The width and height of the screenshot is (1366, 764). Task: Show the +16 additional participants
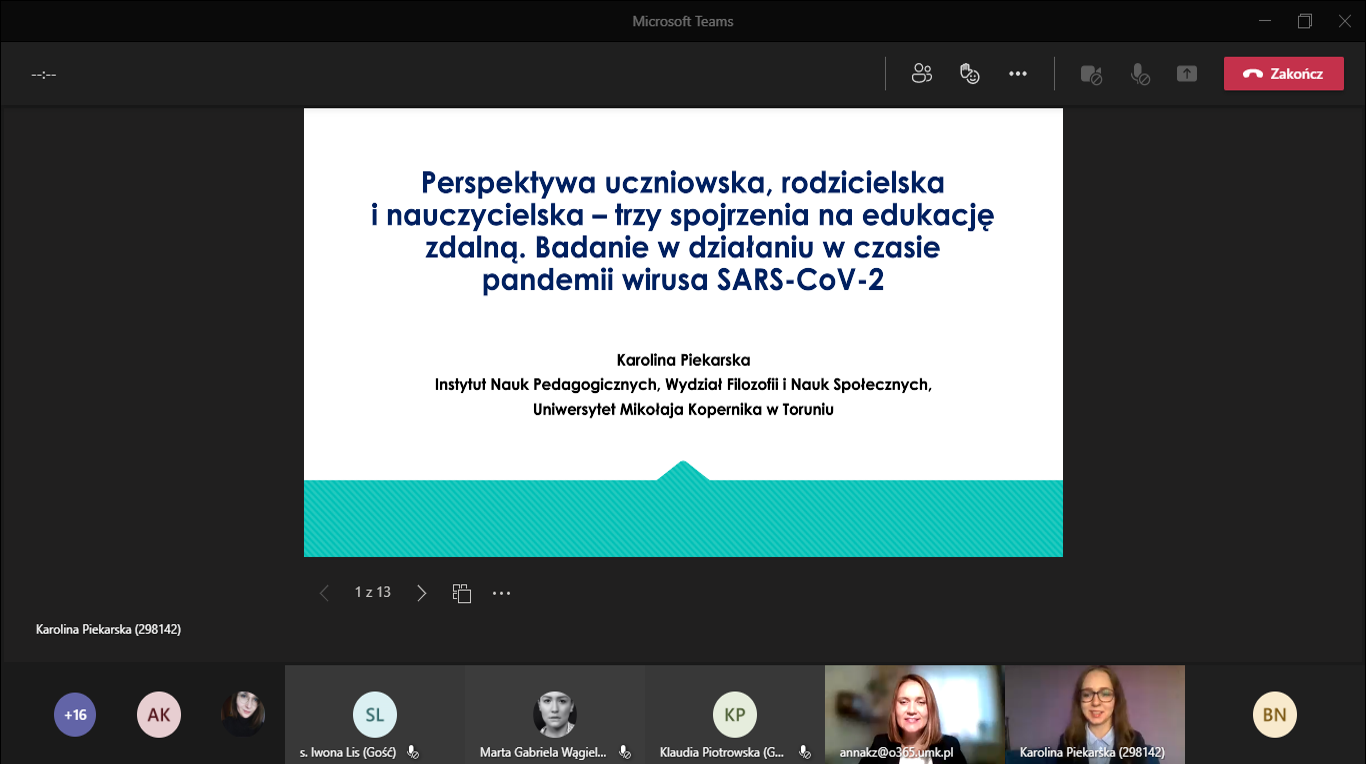point(75,715)
